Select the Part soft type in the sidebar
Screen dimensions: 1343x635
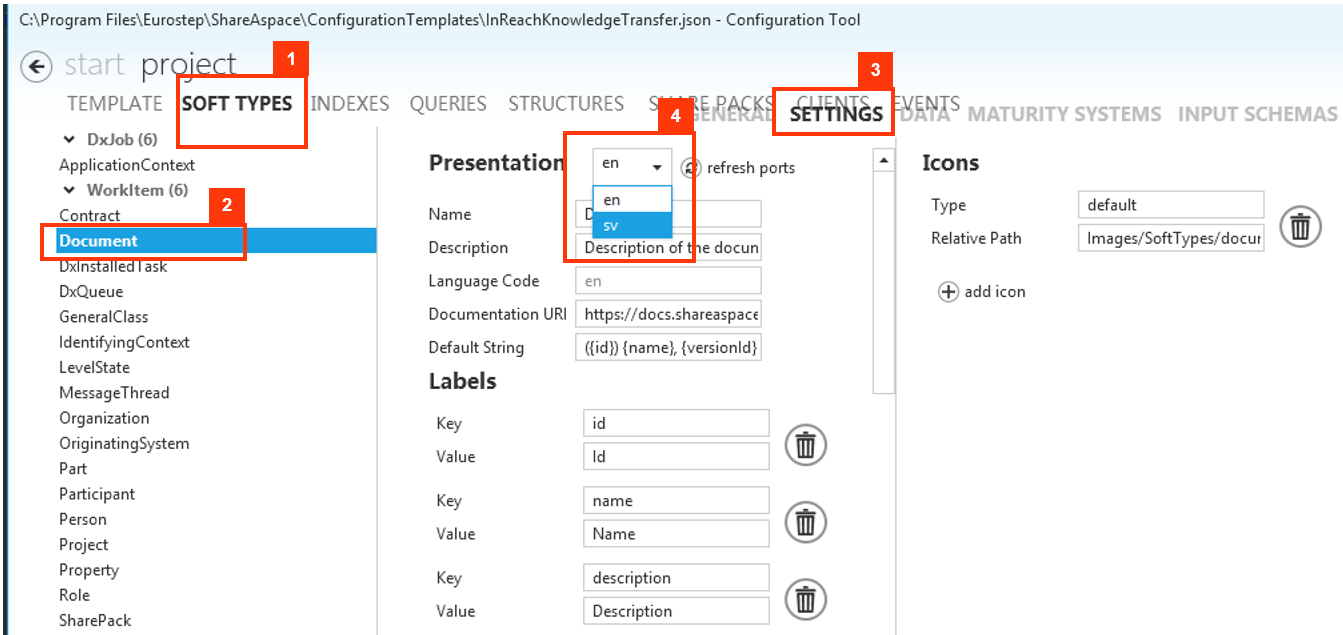coord(72,468)
